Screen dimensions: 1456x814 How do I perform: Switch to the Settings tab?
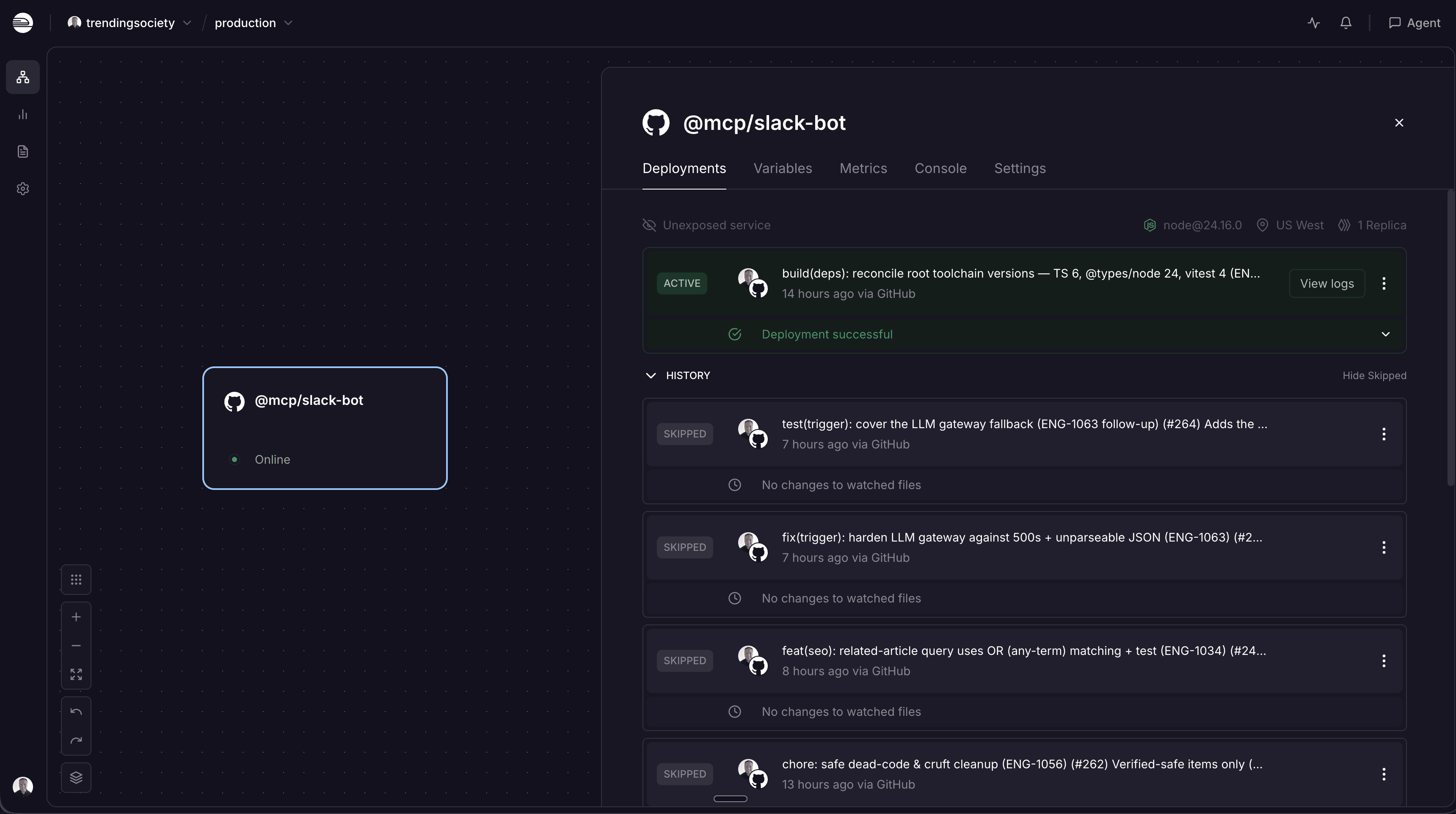tap(1020, 168)
